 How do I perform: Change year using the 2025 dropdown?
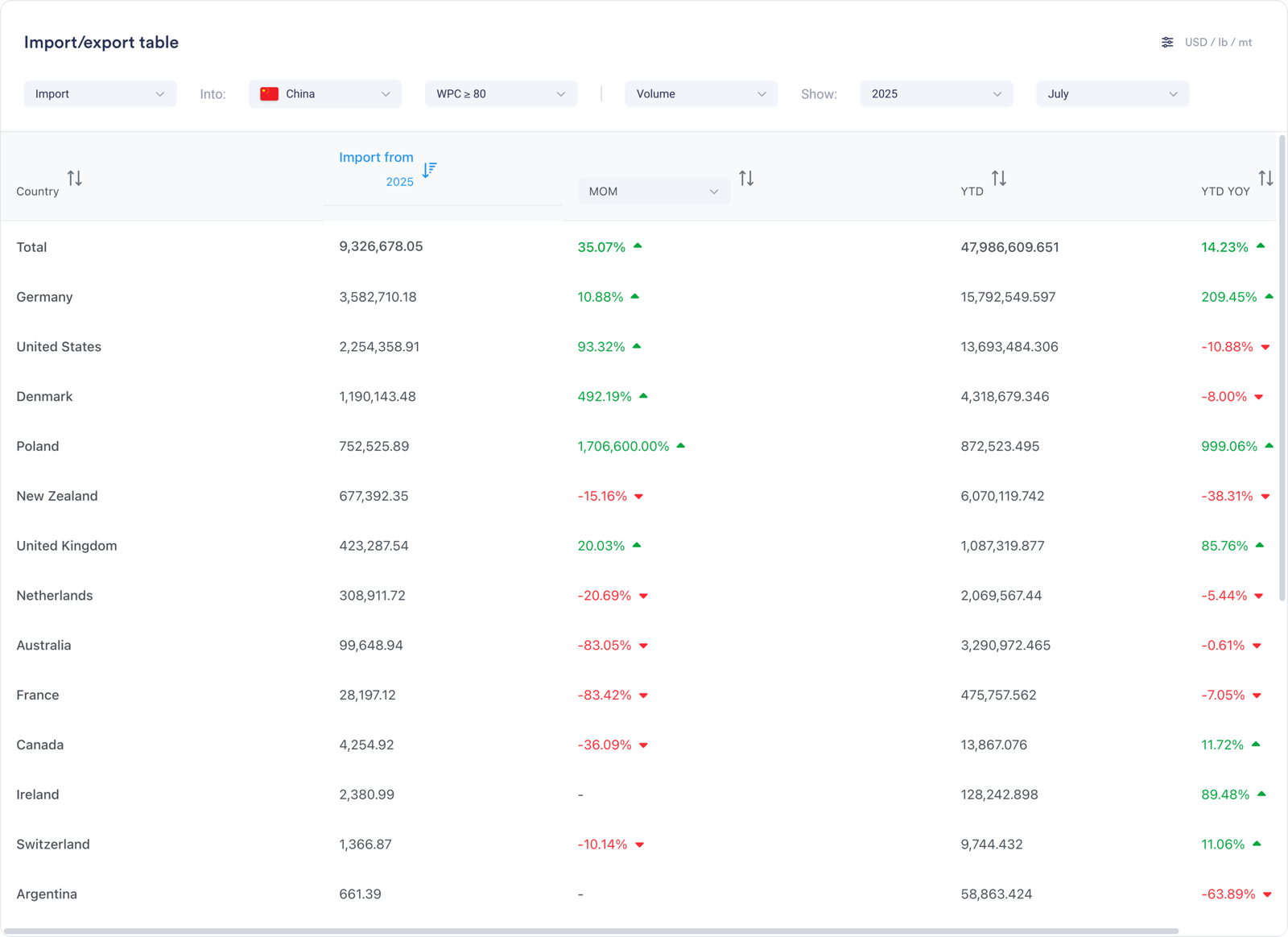pyautogui.click(x=936, y=94)
